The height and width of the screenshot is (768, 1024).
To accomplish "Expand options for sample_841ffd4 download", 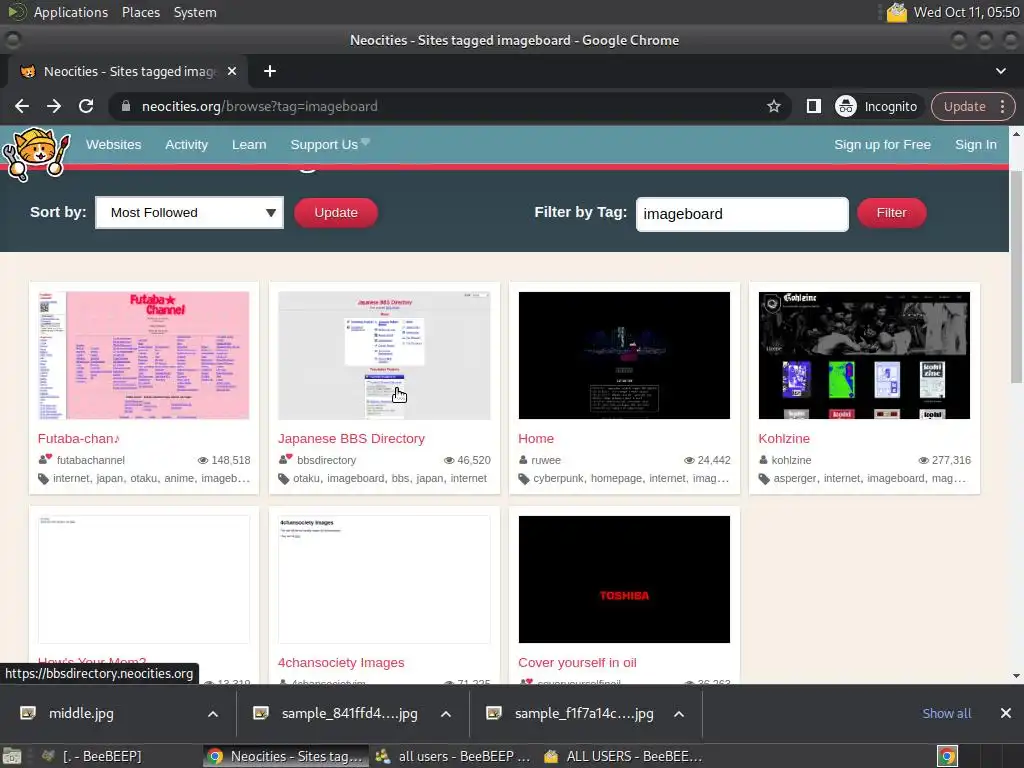I will pos(446,714).
